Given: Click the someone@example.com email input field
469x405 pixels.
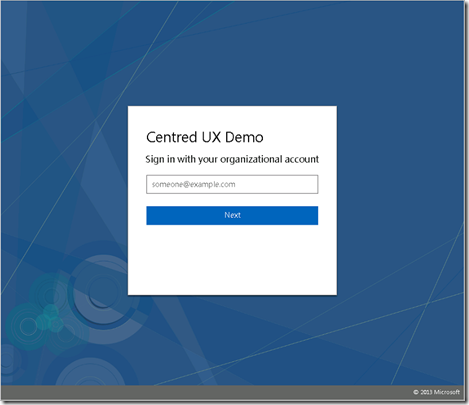Looking at the screenshot, I should [x=232, y=184].
